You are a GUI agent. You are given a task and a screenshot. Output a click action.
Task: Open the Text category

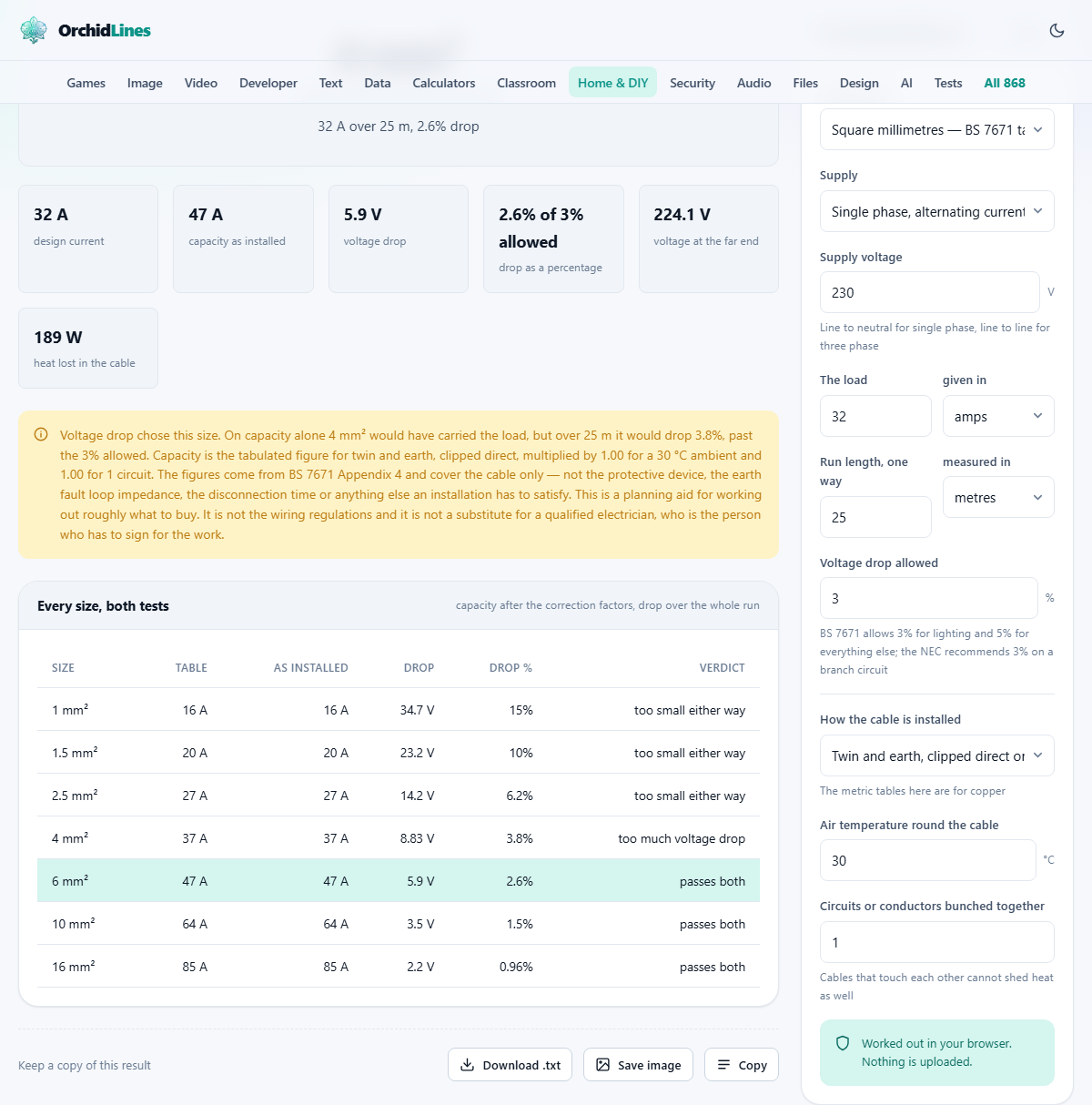(330, 83)
